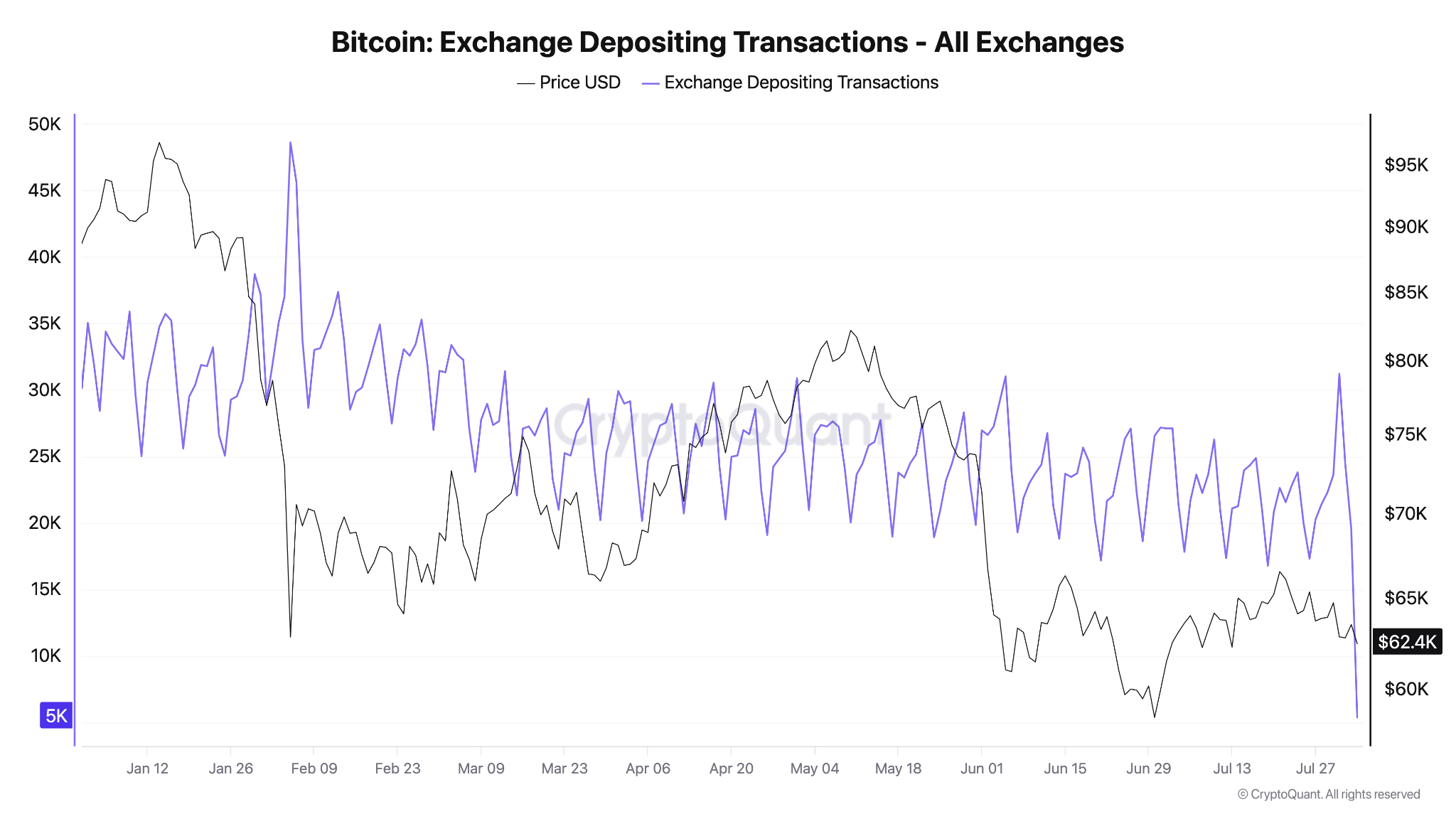Click the black Price USD legend line
Image resolution: width=1456 pixels, height=819 pixels.
click(x=526, y=83)
